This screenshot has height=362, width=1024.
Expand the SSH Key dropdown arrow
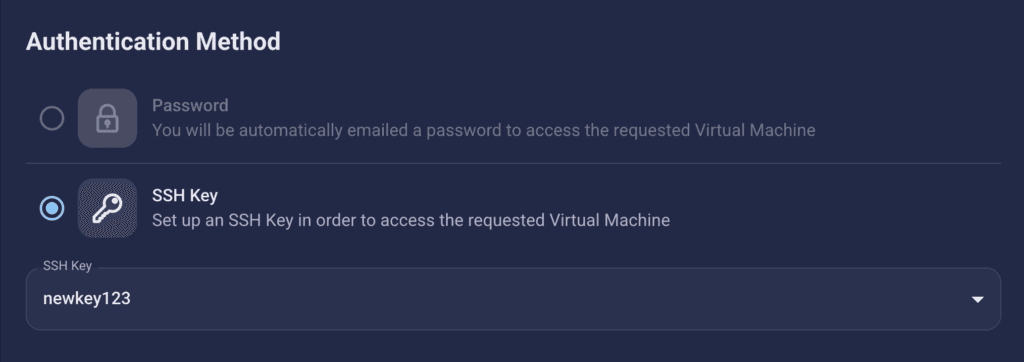point(978,299)
